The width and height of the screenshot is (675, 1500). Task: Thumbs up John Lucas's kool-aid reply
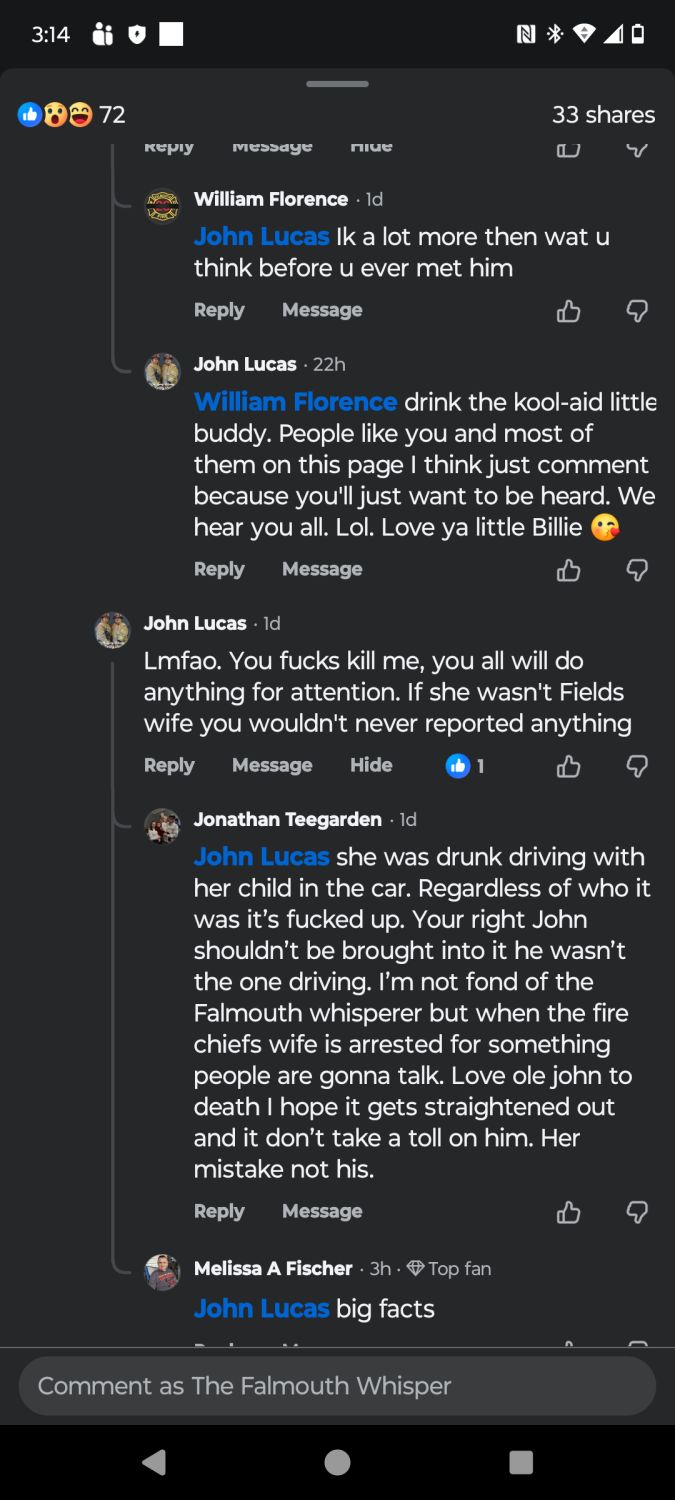pos(568,570)
